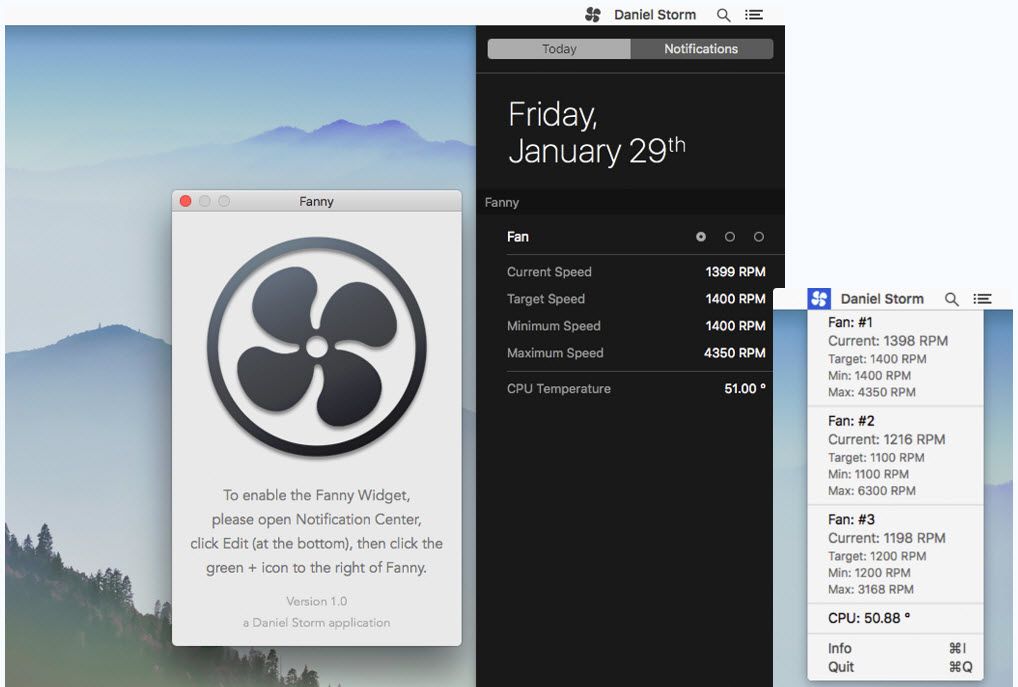Image resolution: width=1018 pixels, height=687 pixels.
Task: Click the "Maximum Speed" label in the widget
Action: click(555, 353)
